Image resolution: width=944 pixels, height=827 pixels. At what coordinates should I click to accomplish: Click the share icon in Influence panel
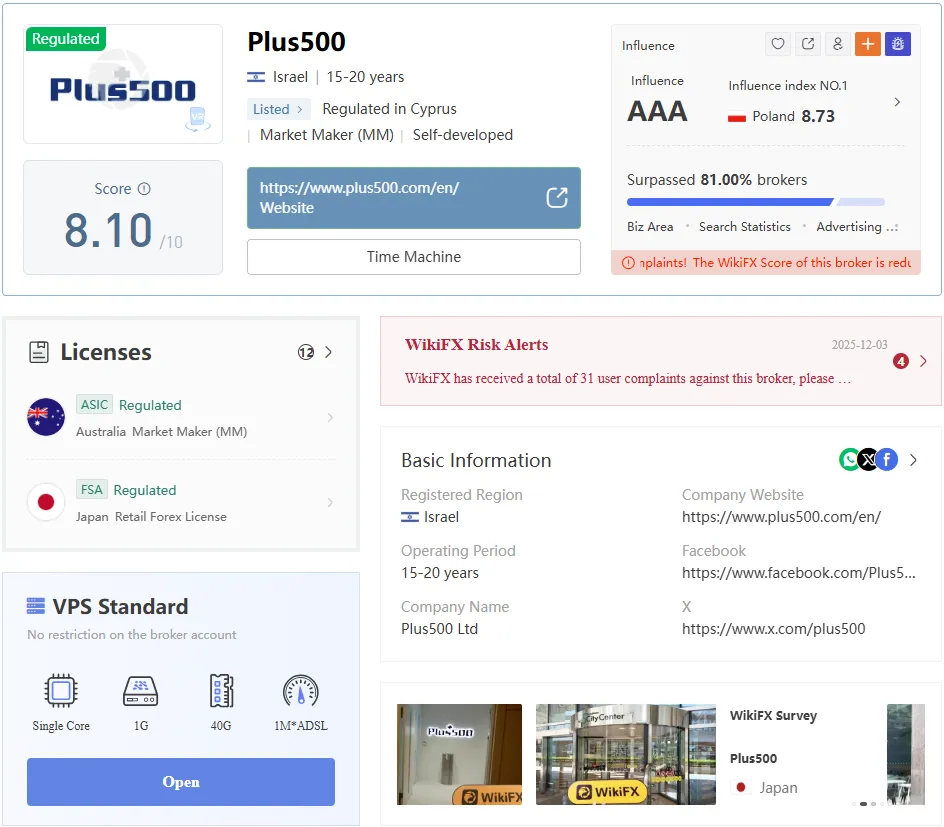click(808, 44)
